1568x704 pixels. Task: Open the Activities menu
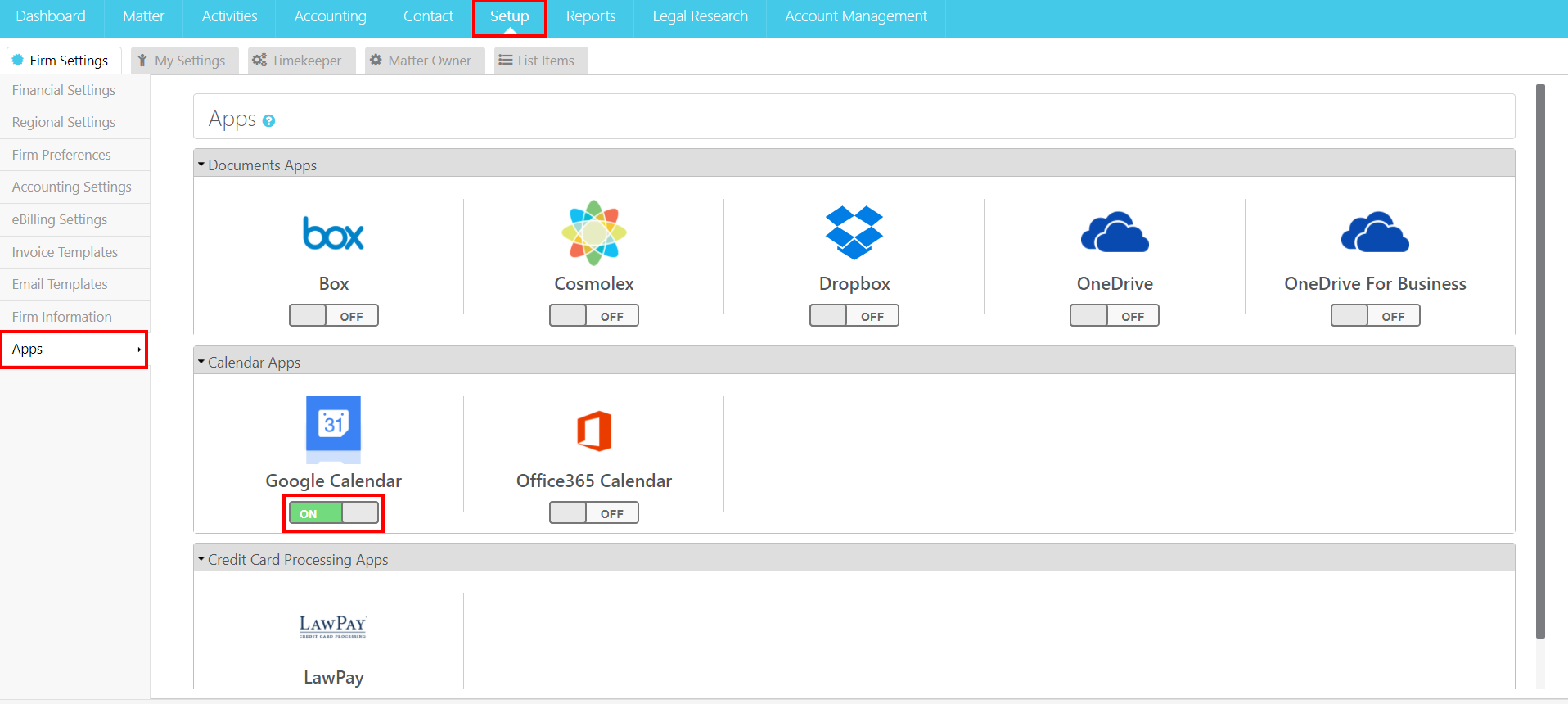click(229, 16)
